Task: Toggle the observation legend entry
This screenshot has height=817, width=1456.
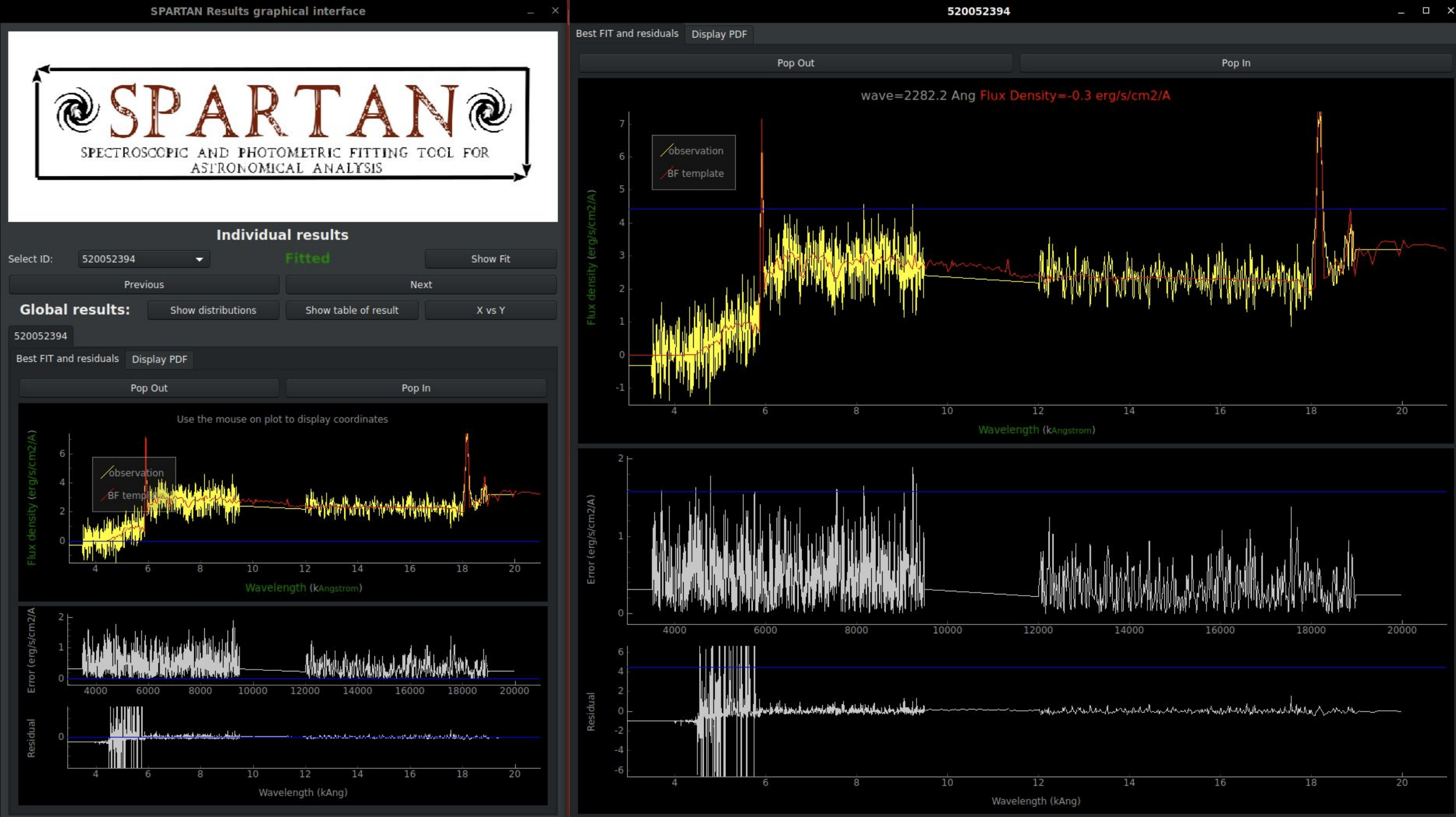Action: [x=695, y=151]
